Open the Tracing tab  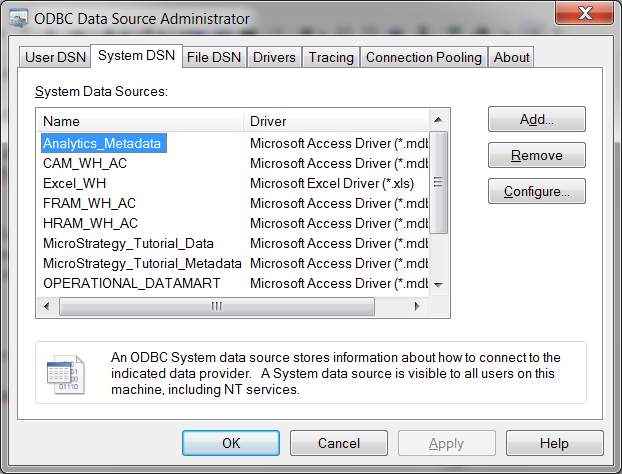[331, 57]
